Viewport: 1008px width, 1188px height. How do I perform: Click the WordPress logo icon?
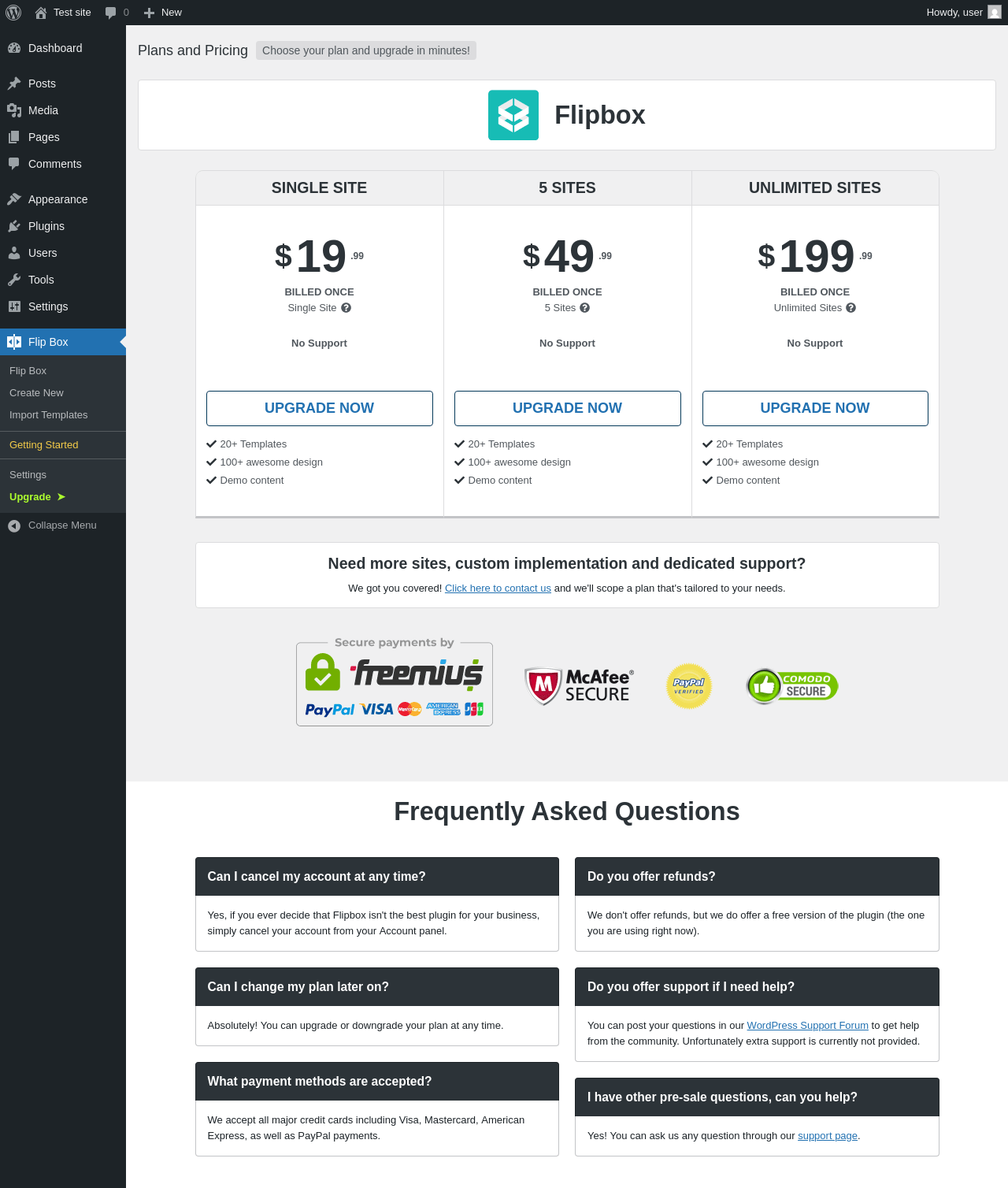13,13
